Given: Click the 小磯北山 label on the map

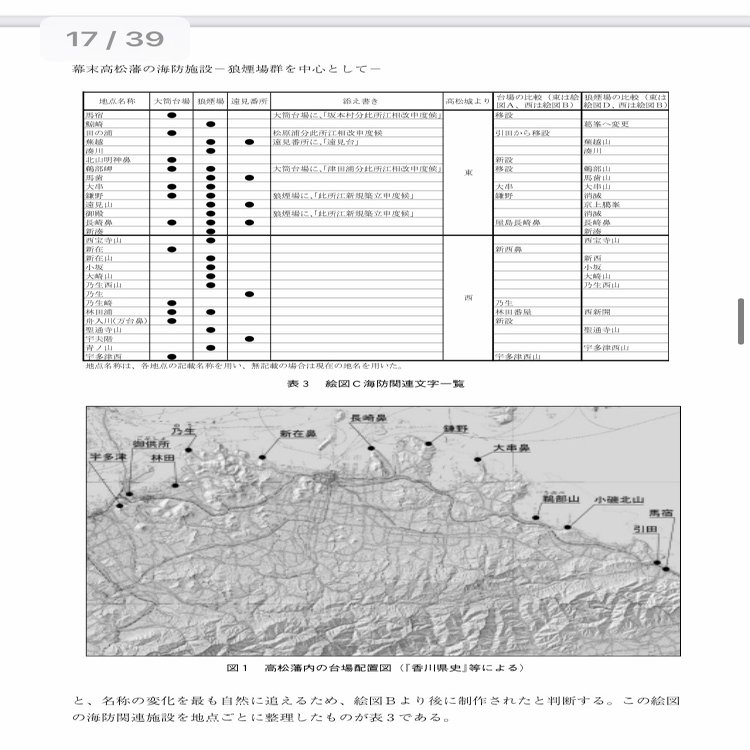Looking at the screenshot, I should point(619,500).
